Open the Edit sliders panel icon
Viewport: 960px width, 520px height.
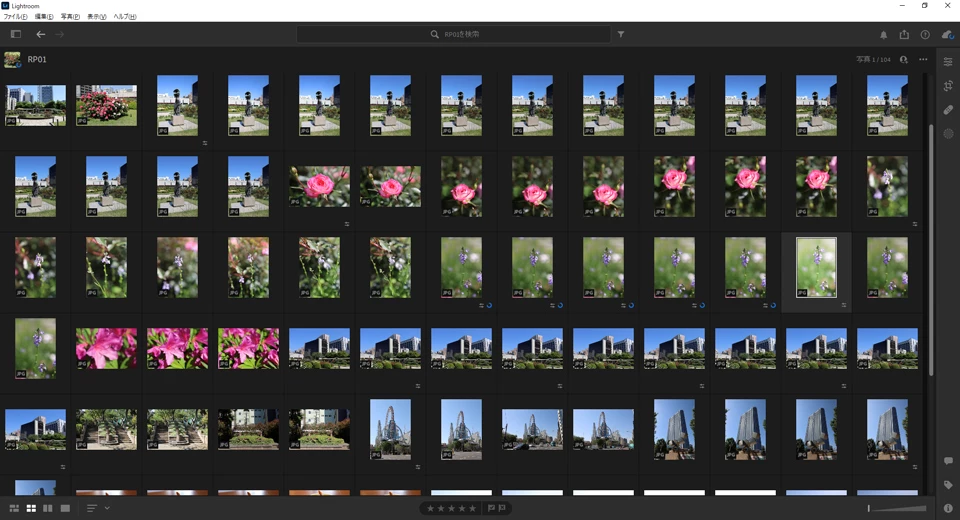tap(948, 62)
